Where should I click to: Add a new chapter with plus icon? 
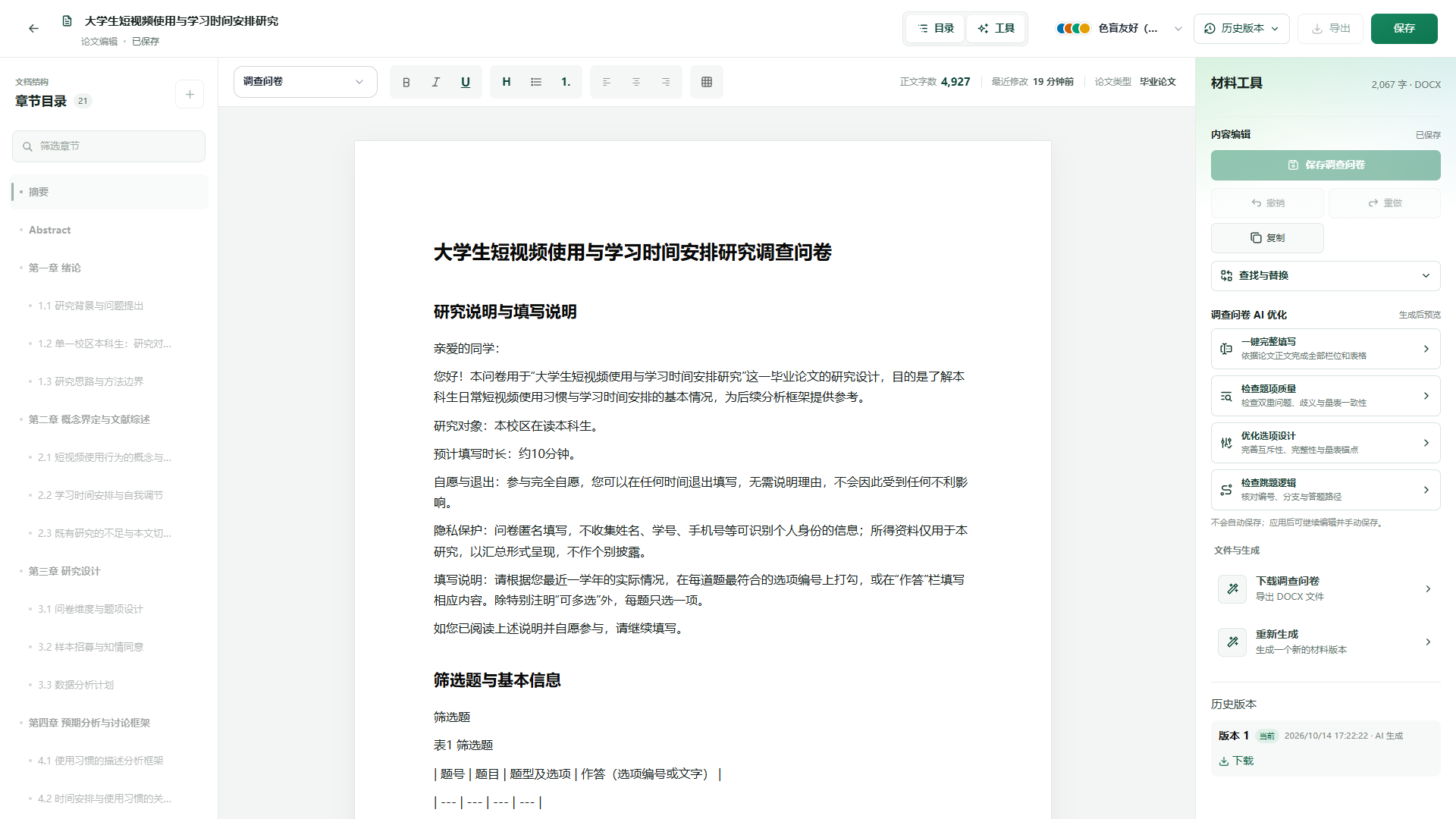[190, 94]
